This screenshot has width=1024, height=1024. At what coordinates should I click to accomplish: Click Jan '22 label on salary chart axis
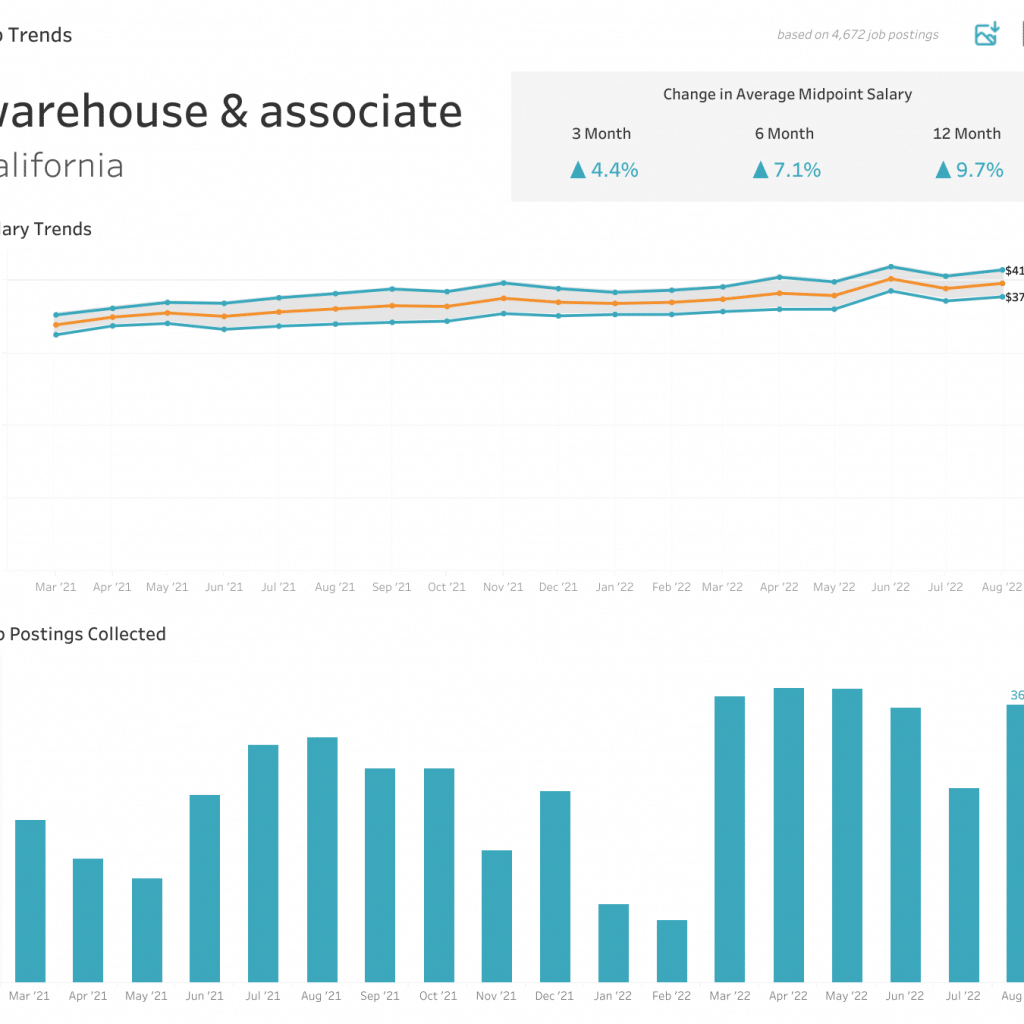[615, 586]
